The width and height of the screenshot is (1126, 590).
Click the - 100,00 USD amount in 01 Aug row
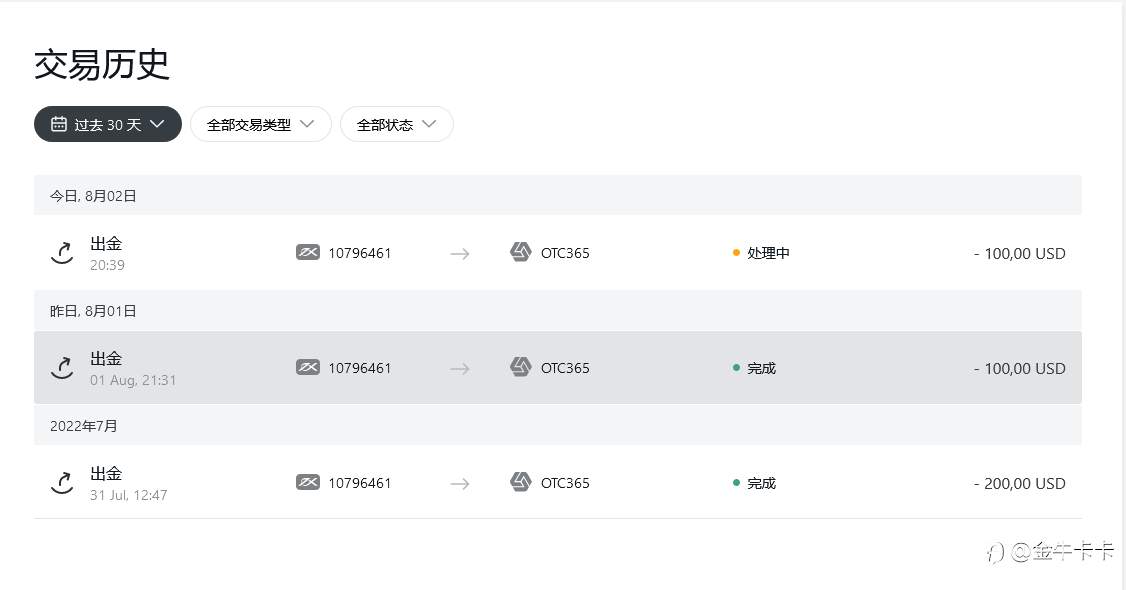coord(1020,368)
